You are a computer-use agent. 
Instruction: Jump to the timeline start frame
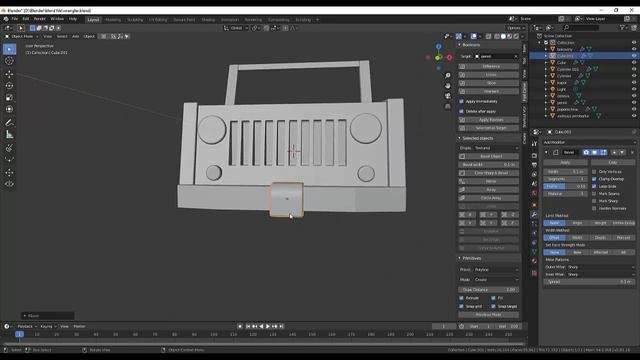point(248,327)
